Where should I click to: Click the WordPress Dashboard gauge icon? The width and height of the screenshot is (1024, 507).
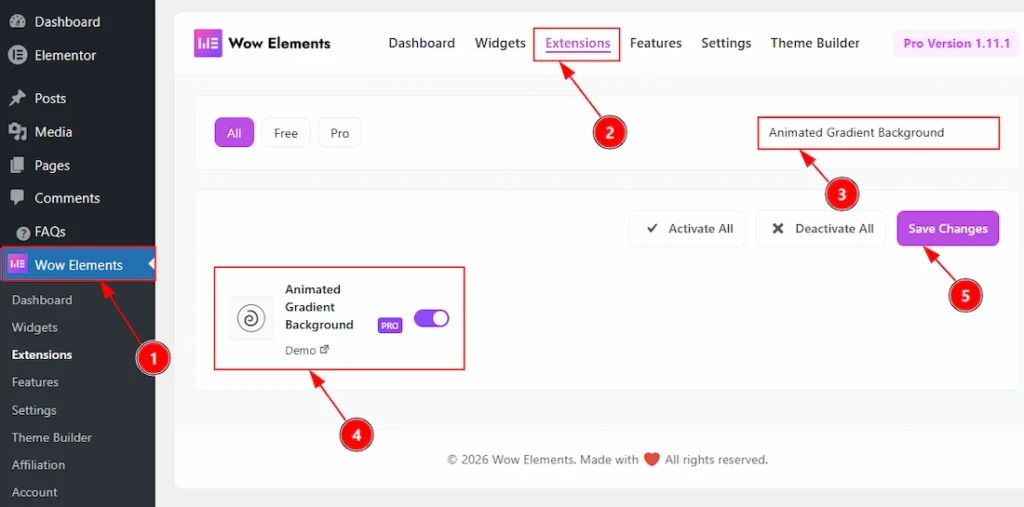point(18,22)
